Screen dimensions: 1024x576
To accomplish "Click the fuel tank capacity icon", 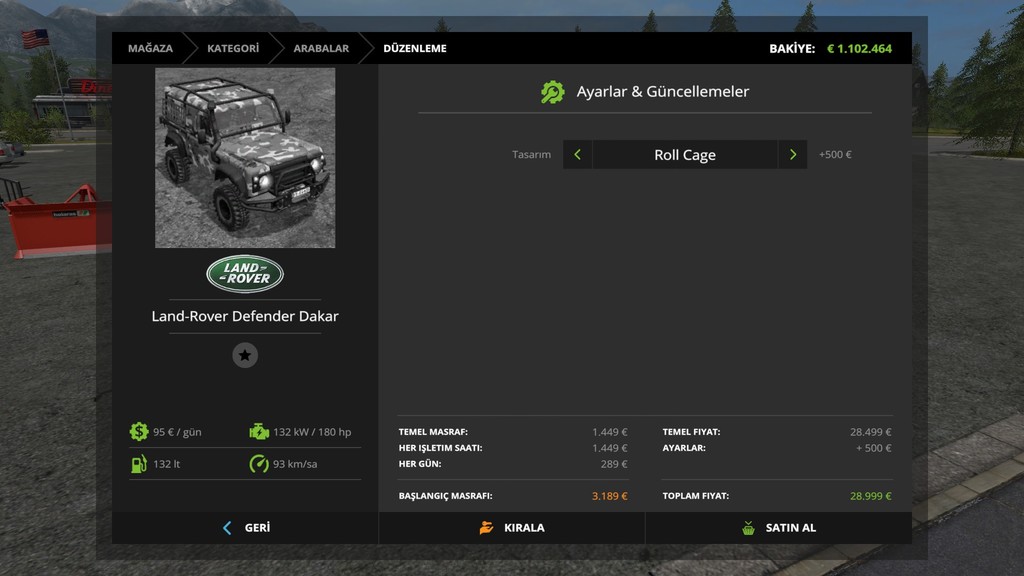I will (139, 464).
